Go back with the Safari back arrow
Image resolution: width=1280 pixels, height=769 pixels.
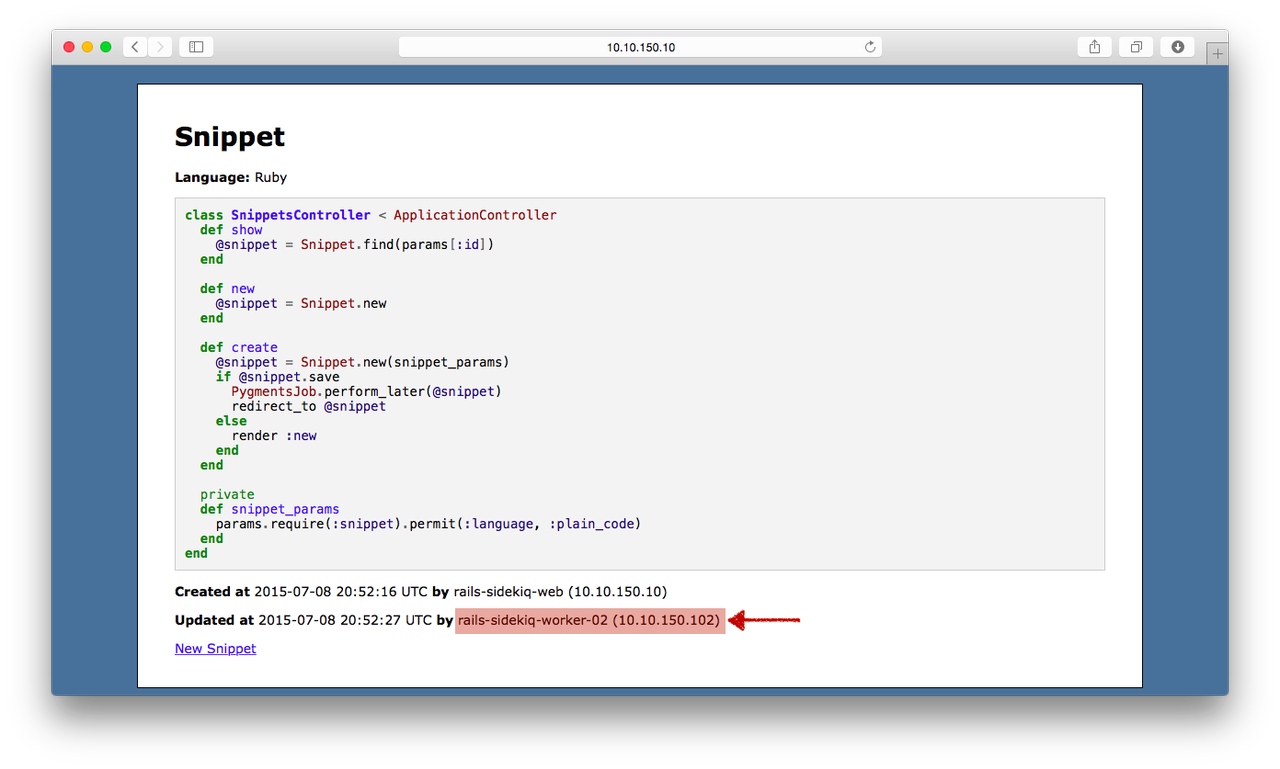point(135,46)
